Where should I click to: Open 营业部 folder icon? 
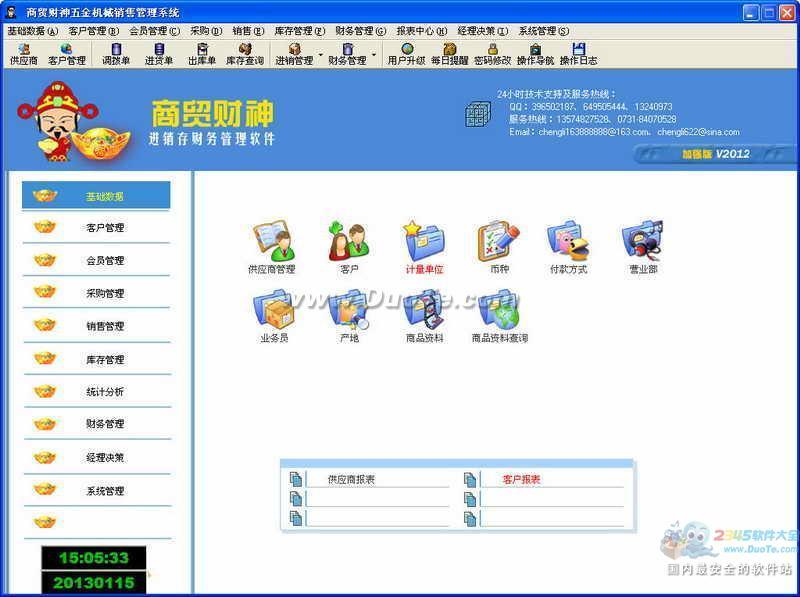tap(642, 247)
